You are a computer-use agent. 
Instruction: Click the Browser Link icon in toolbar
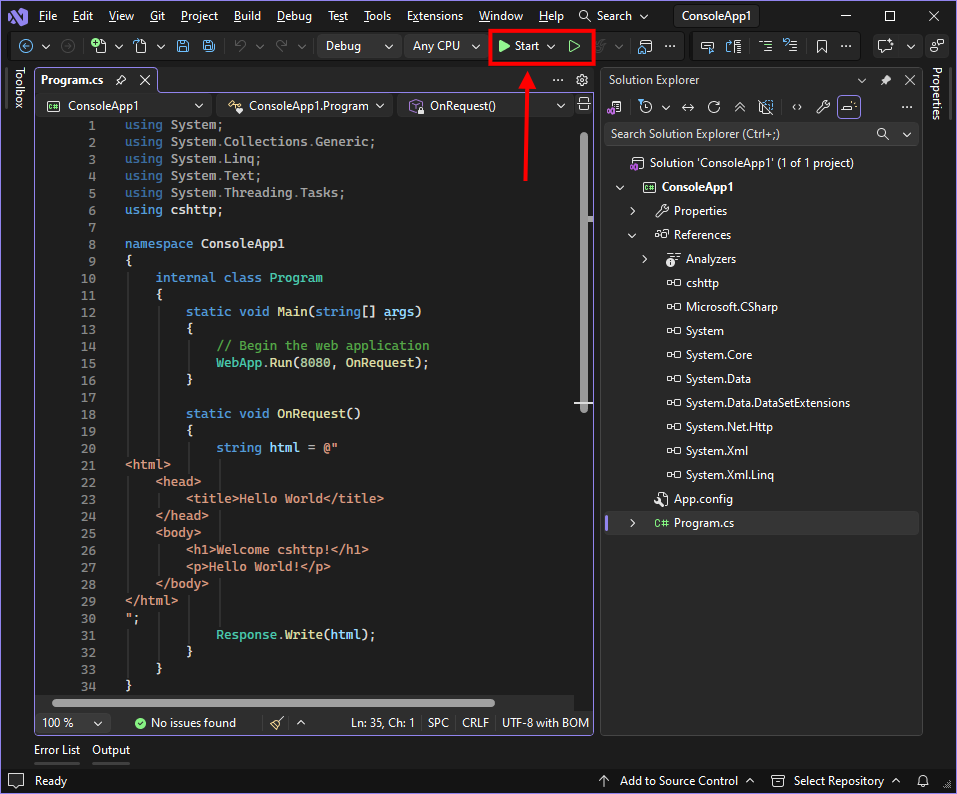pyautogui.click(x=645, y=46)
